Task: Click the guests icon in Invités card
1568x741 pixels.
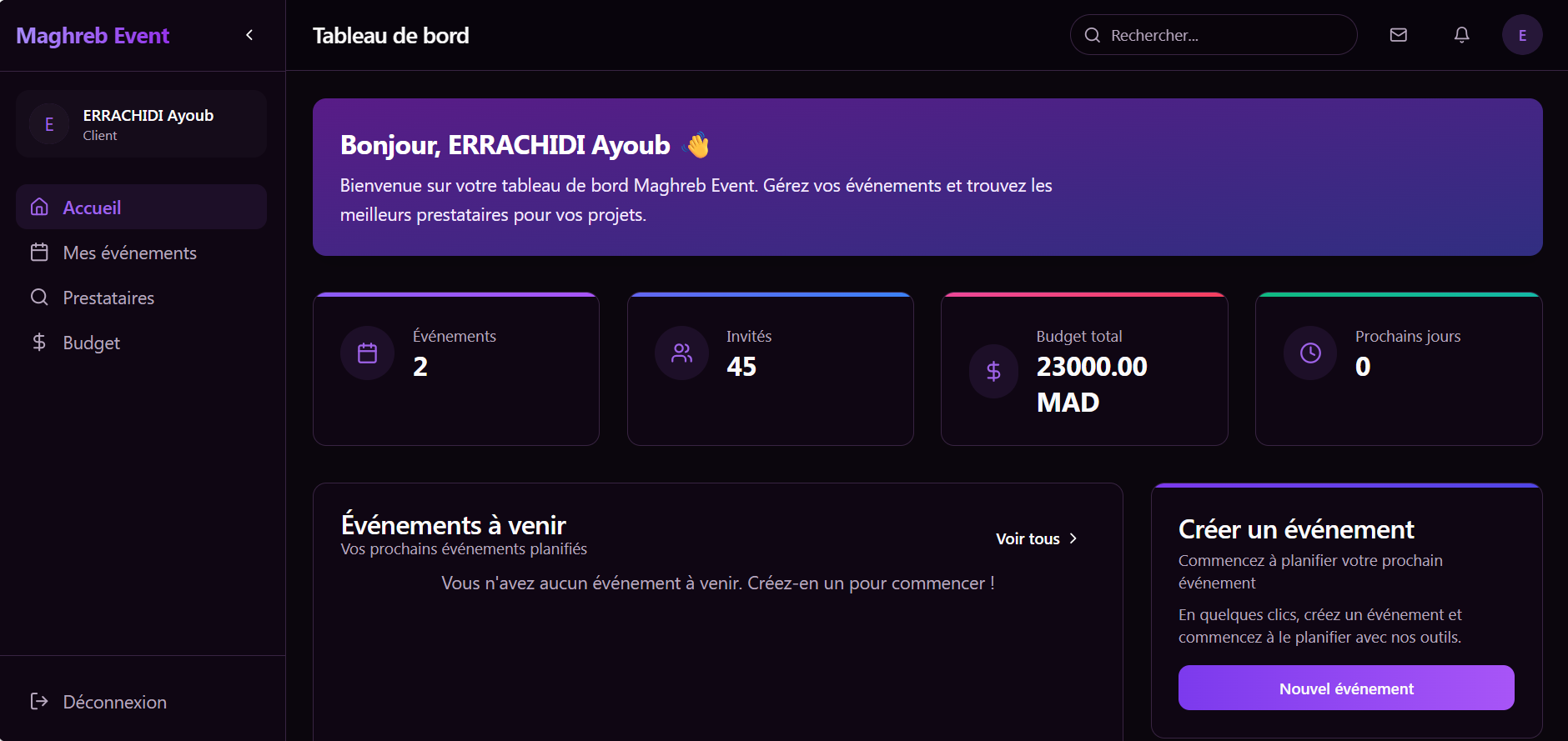Action: 681,353
